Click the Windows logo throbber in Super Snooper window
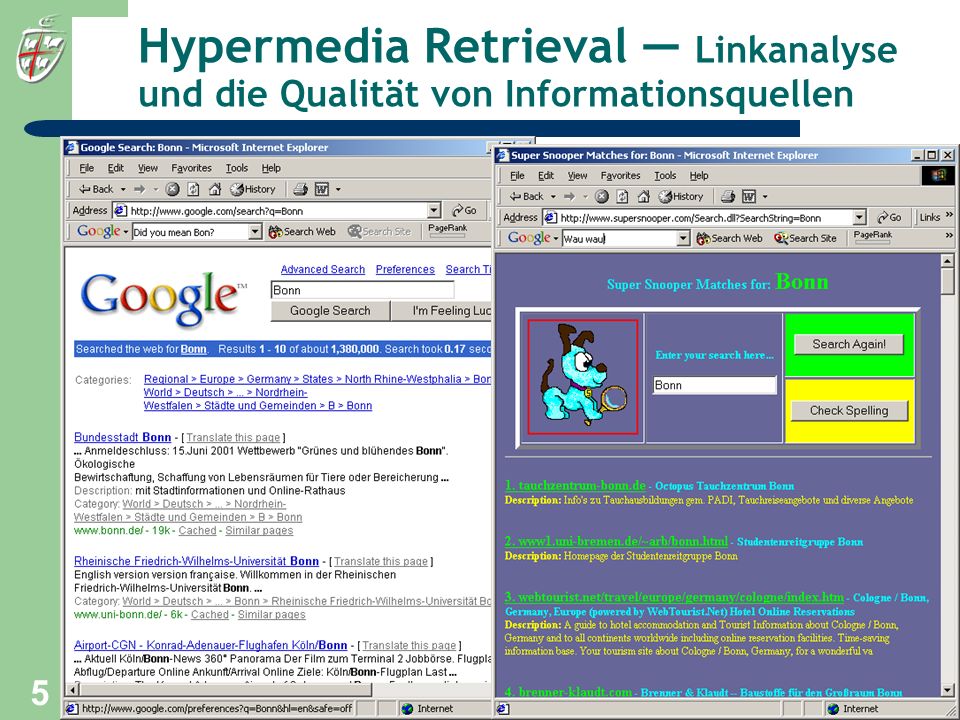This screenshot has width=960, height=720. tap(938, 176)
